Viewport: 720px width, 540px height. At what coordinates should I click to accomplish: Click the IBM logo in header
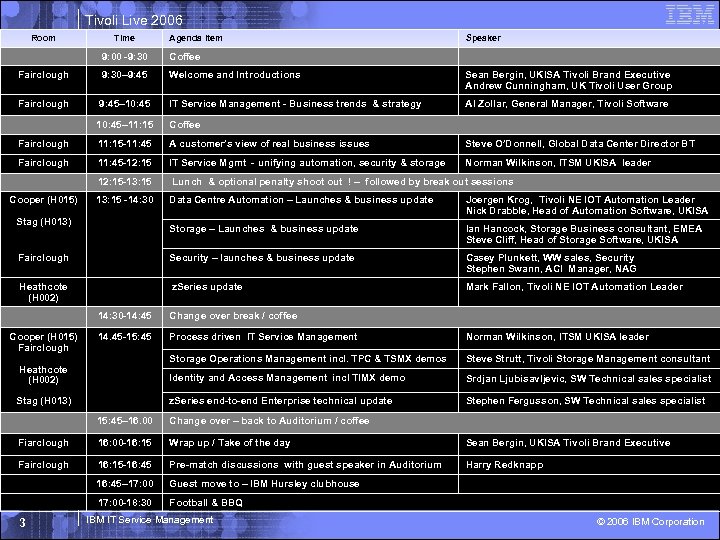point(689,14)
